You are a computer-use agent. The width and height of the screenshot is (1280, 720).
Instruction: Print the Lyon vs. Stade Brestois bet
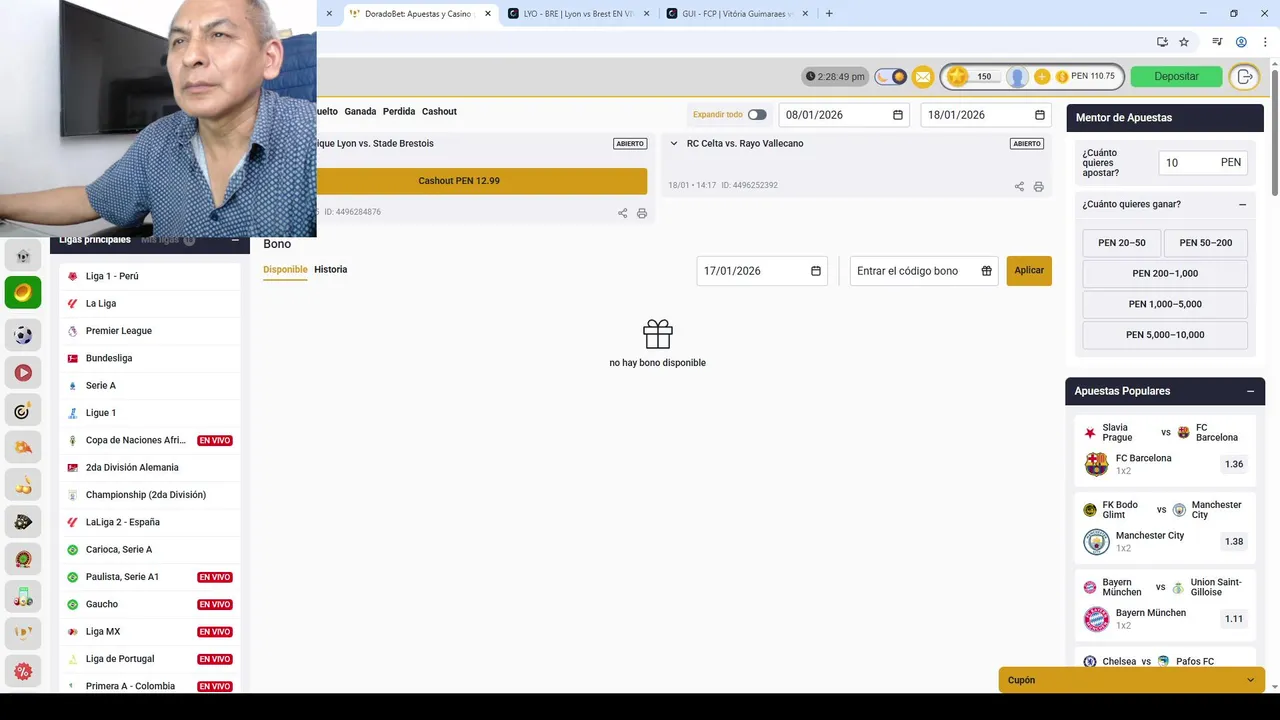(642, 213)
